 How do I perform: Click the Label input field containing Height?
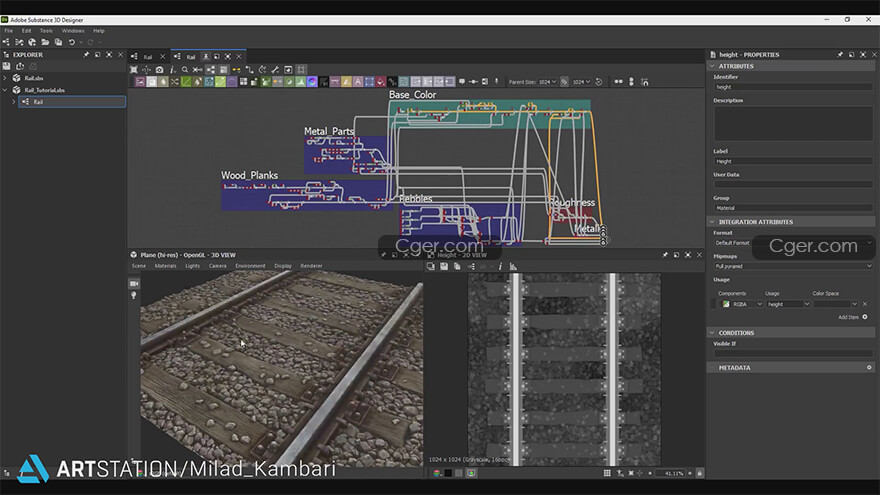(793, 160)
